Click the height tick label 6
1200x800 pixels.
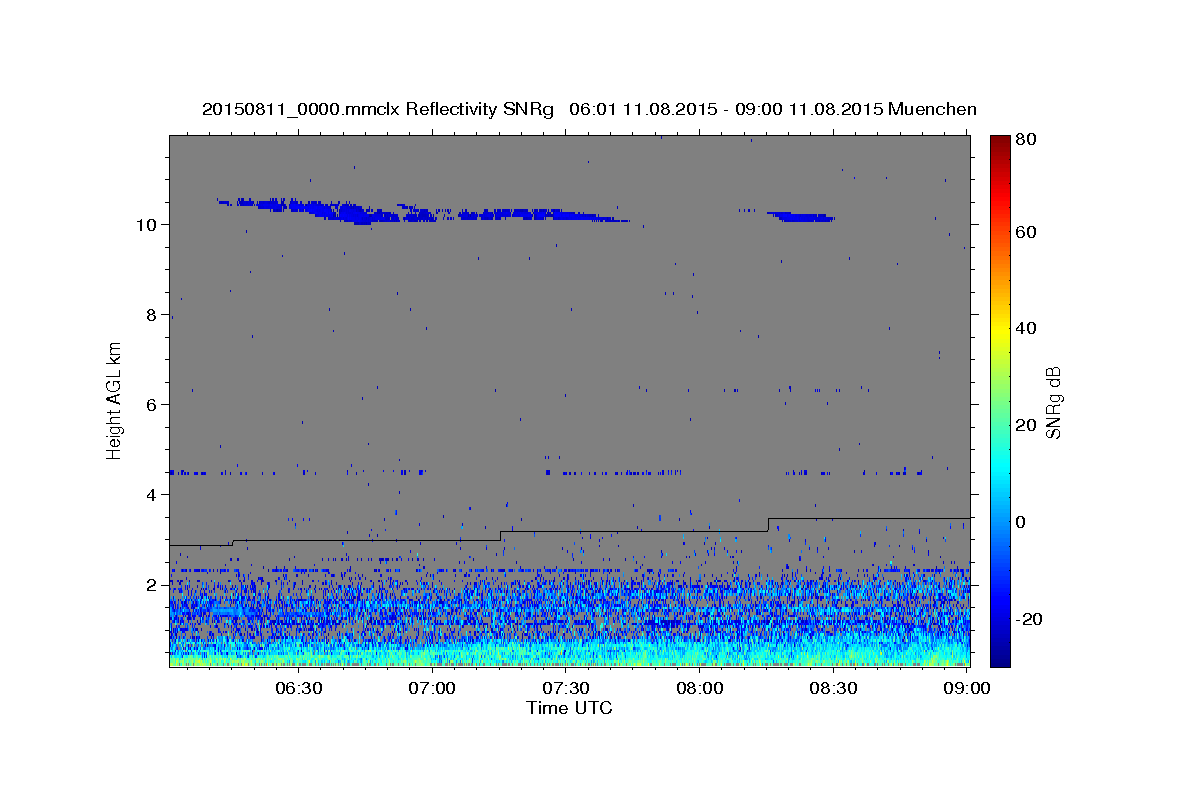click(x=149, y=404)
